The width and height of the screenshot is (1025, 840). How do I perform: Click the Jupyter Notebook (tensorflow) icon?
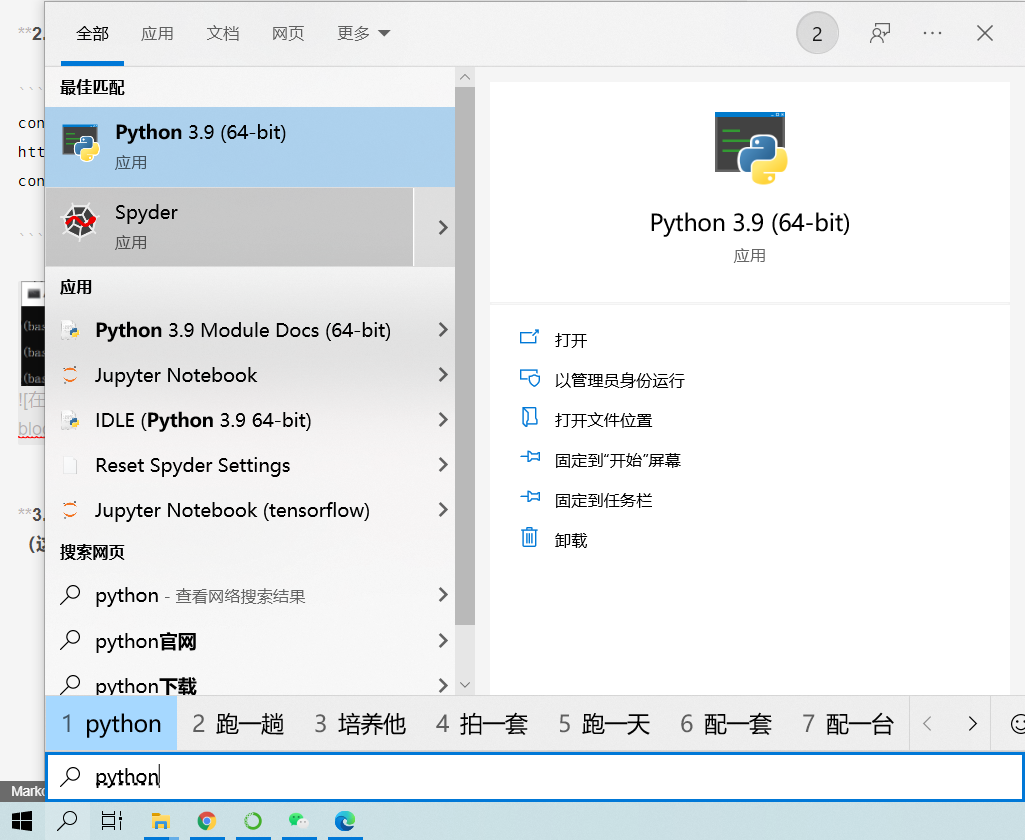coord(70,510)
